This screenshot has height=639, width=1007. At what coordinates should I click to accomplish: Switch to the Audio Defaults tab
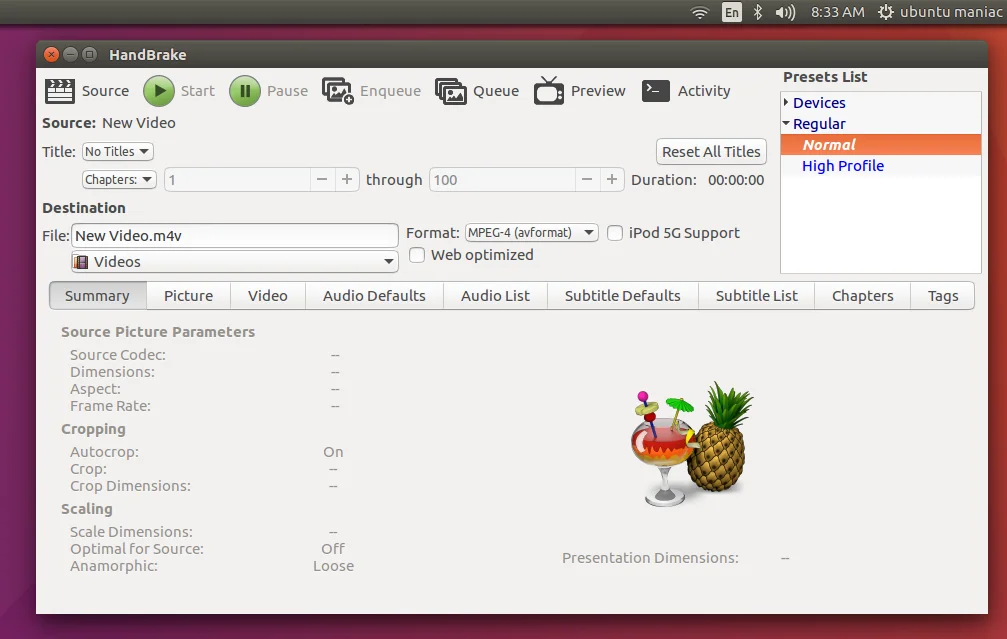pos(374,296)
